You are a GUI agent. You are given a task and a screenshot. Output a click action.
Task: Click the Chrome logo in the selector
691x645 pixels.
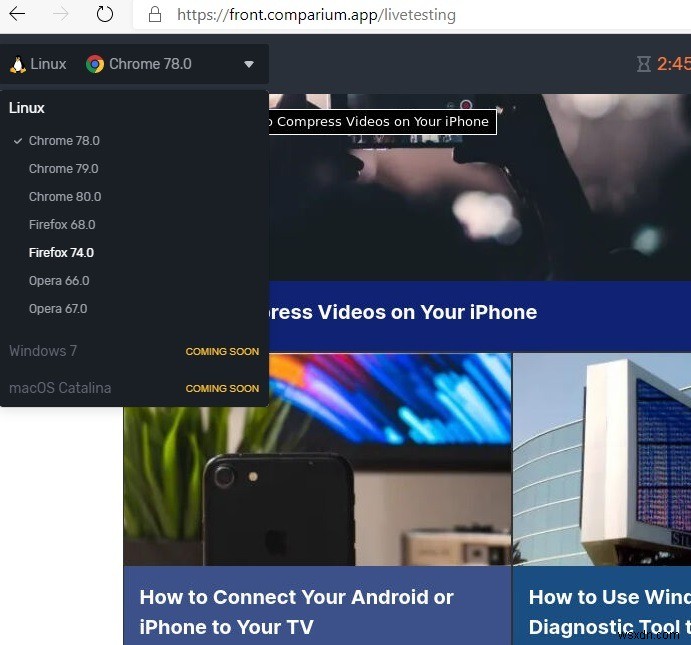(x=95, y=64)
